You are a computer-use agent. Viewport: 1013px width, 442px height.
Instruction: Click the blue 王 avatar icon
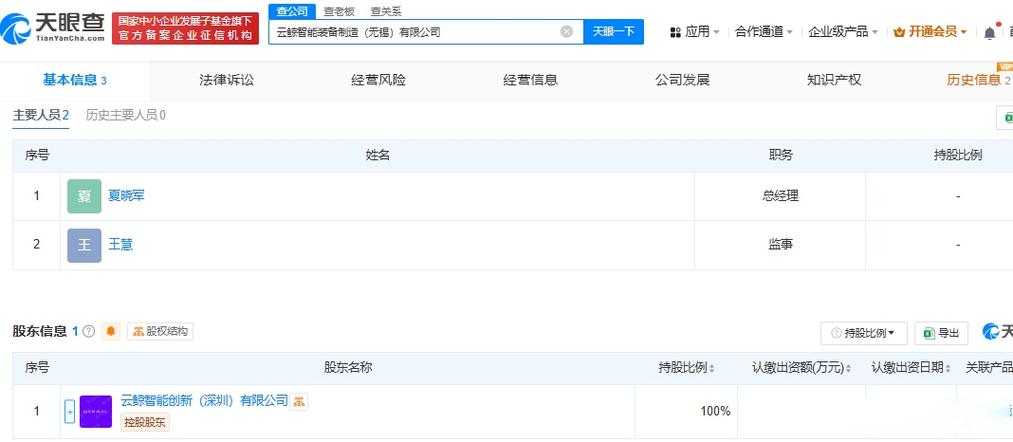click(84, 245)
